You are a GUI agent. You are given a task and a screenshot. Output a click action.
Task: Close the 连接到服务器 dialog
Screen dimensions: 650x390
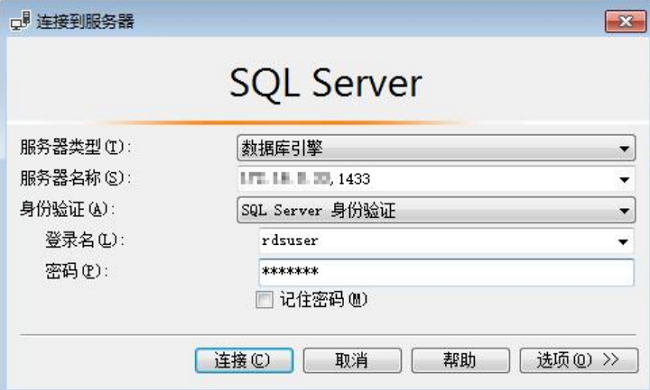pyautogui.click(x=625, y=21)
